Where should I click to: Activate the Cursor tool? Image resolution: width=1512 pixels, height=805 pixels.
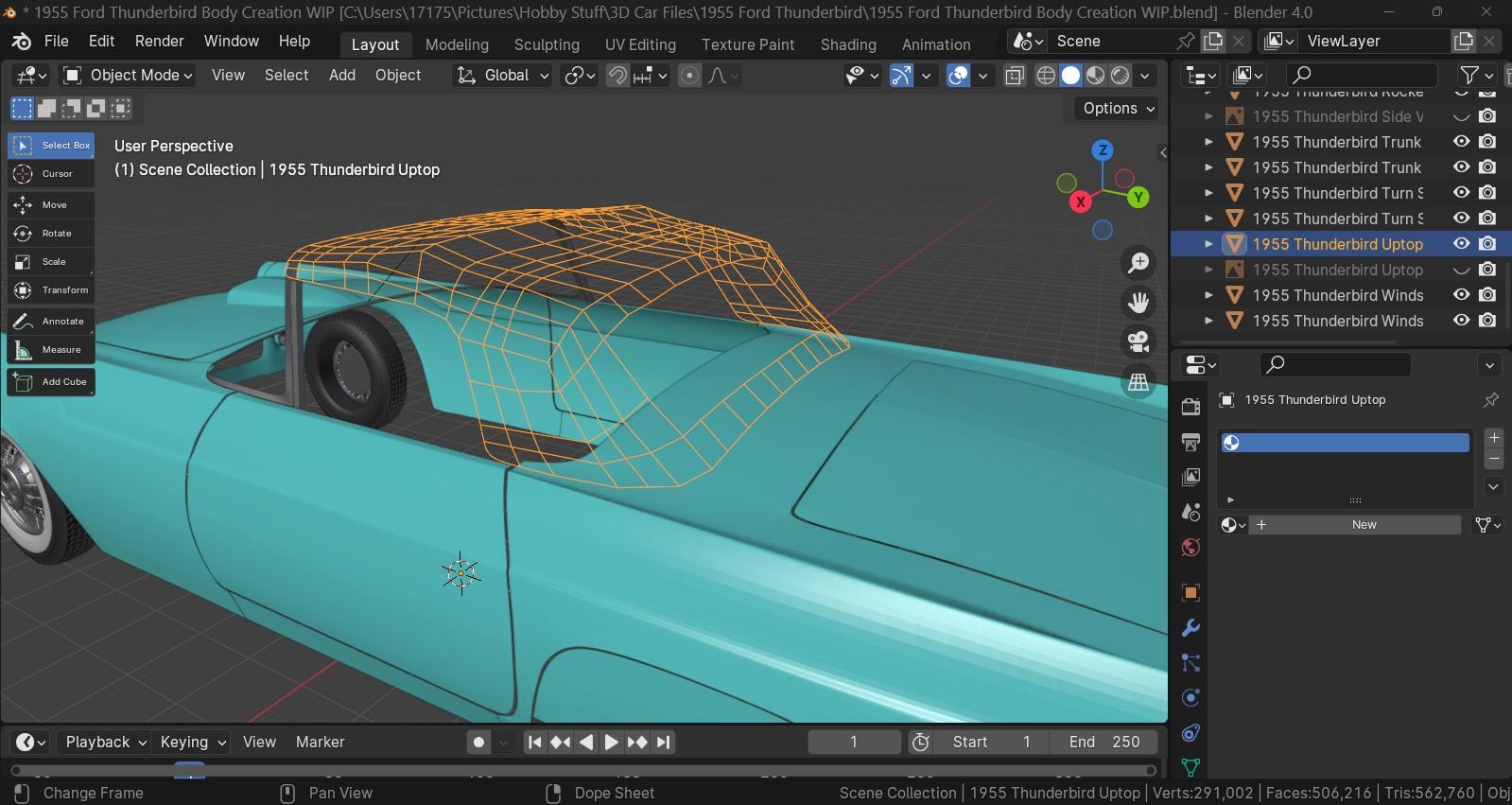pos(51,174)
